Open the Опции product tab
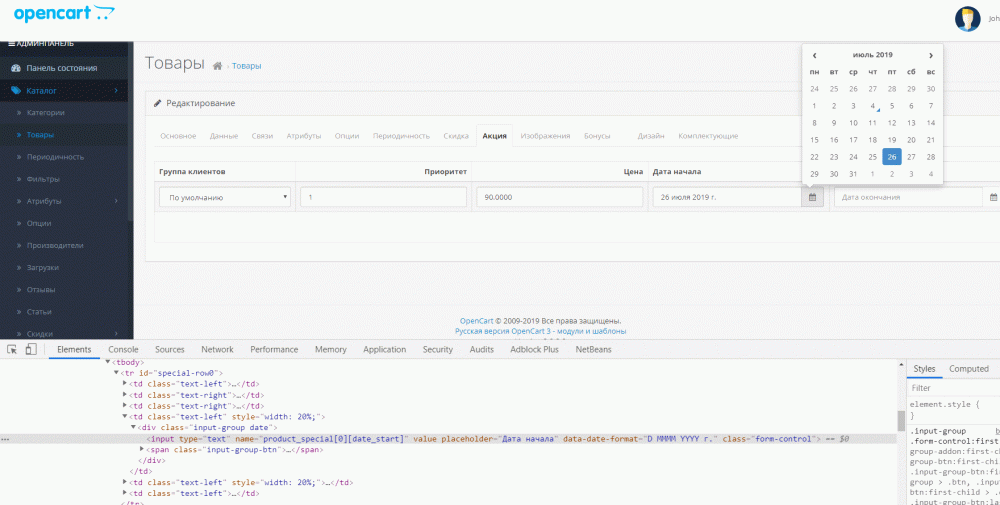Image resolution: width=1000 pixels, height=505 pixels. 347,136
